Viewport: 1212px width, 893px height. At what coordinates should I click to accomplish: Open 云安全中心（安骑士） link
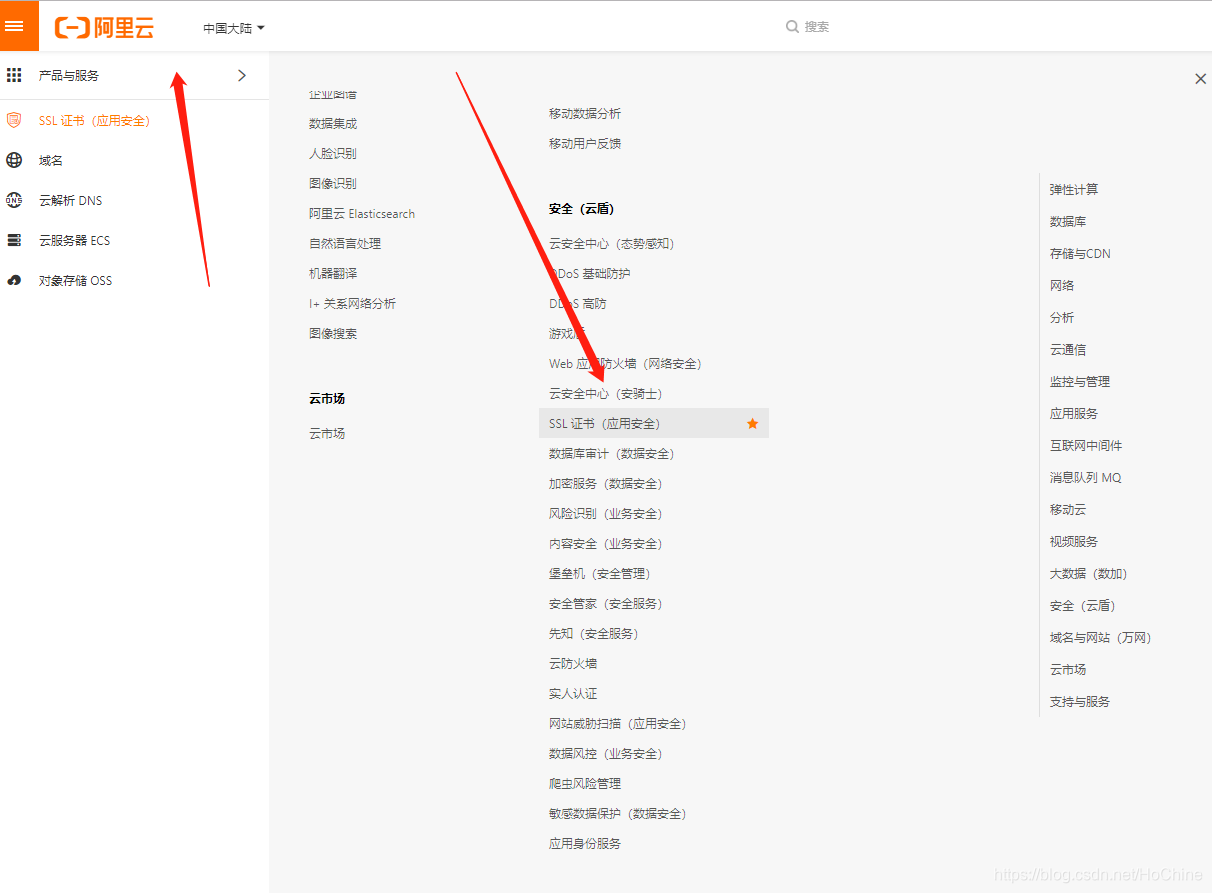pyautogui.click(x=605, y=394)
